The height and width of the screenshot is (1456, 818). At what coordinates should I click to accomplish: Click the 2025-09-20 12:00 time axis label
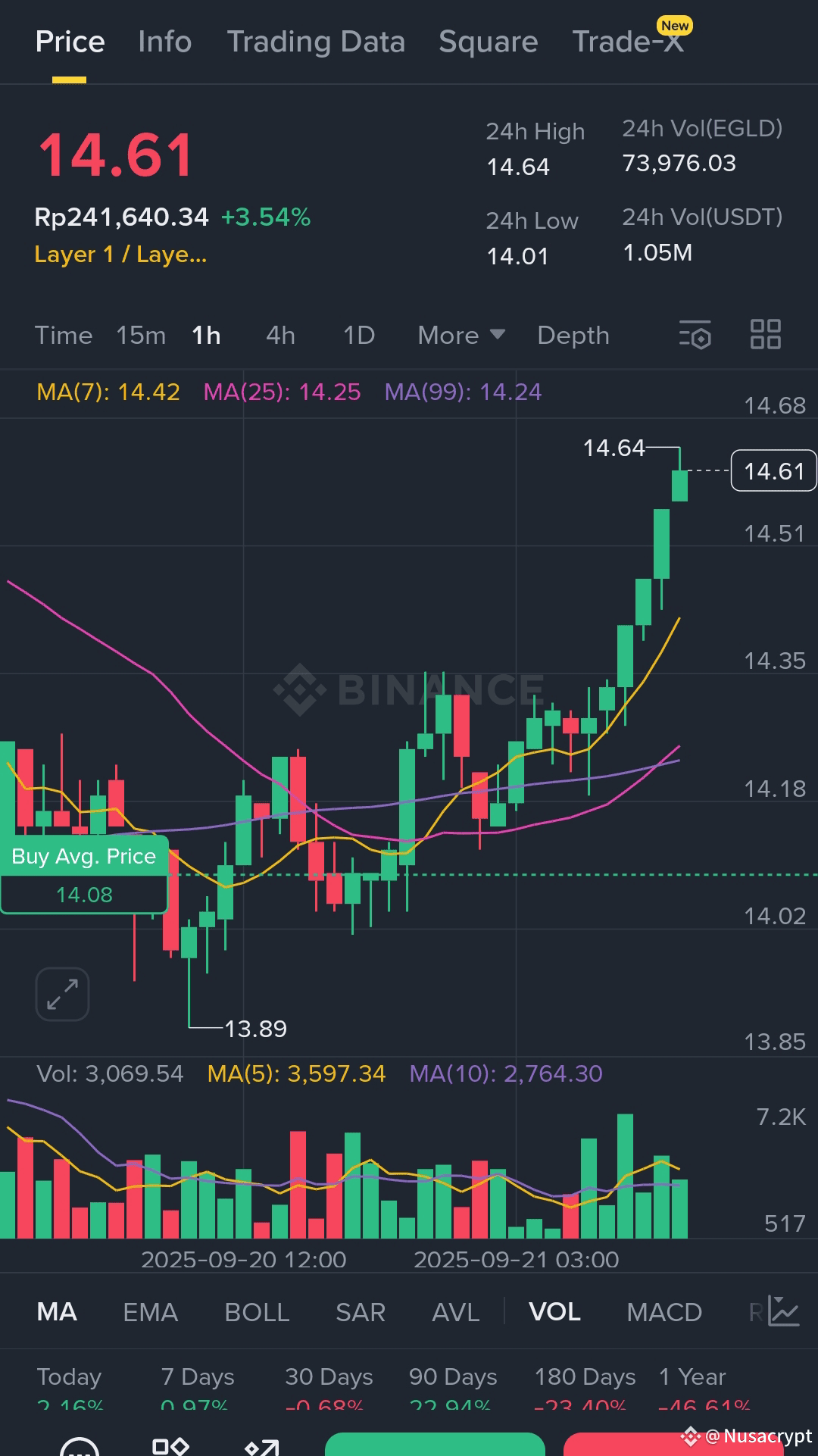243,1260
